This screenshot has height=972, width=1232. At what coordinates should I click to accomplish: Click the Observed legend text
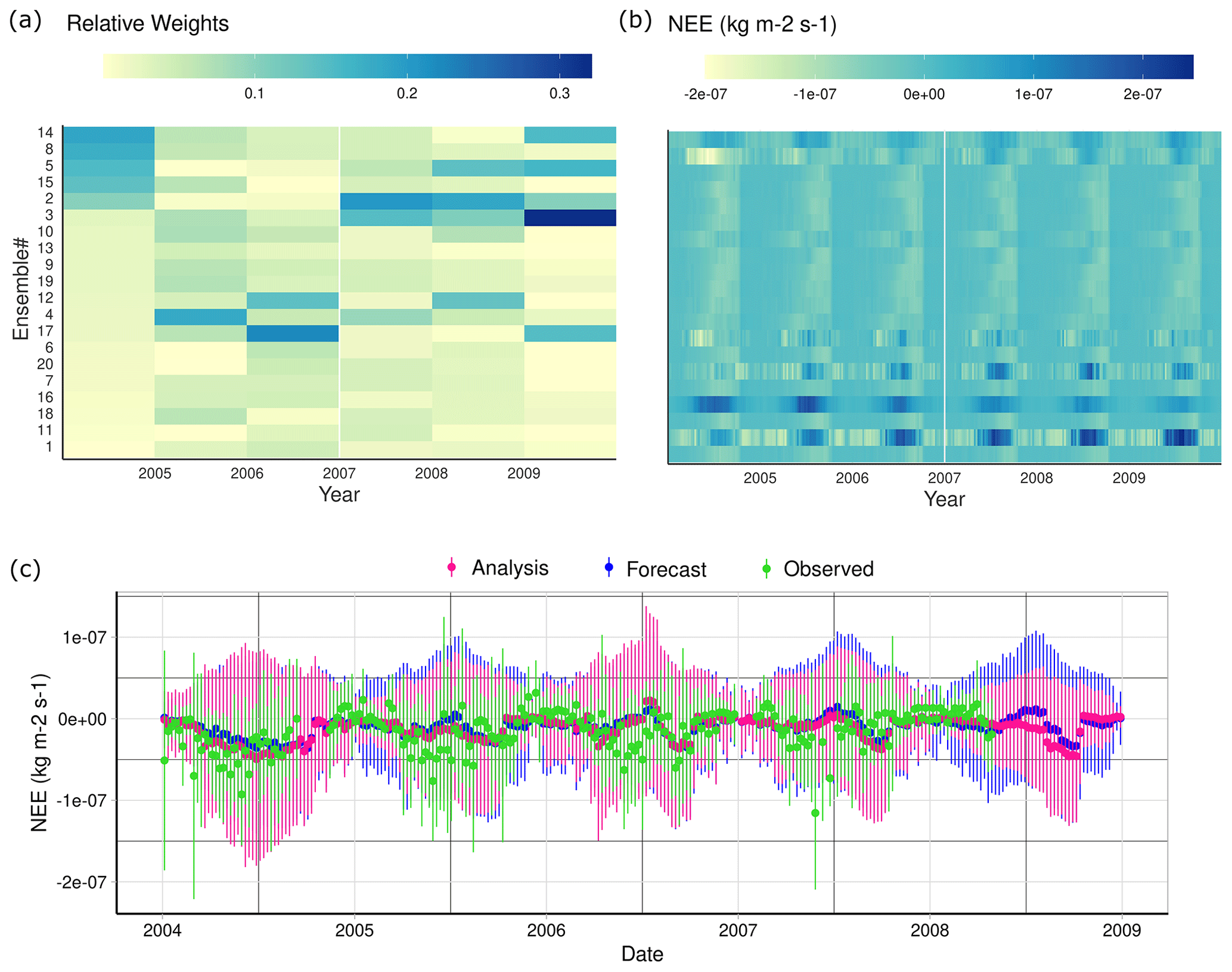(x=828, y=569)
